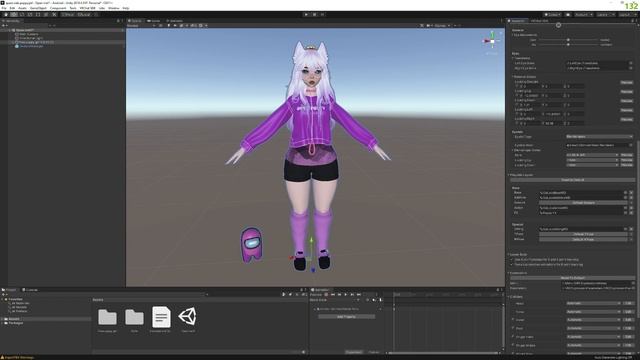Viewport: 640px width, 360px height.
Task: Open the Gizmos dropdown
Action: point(442,25)
